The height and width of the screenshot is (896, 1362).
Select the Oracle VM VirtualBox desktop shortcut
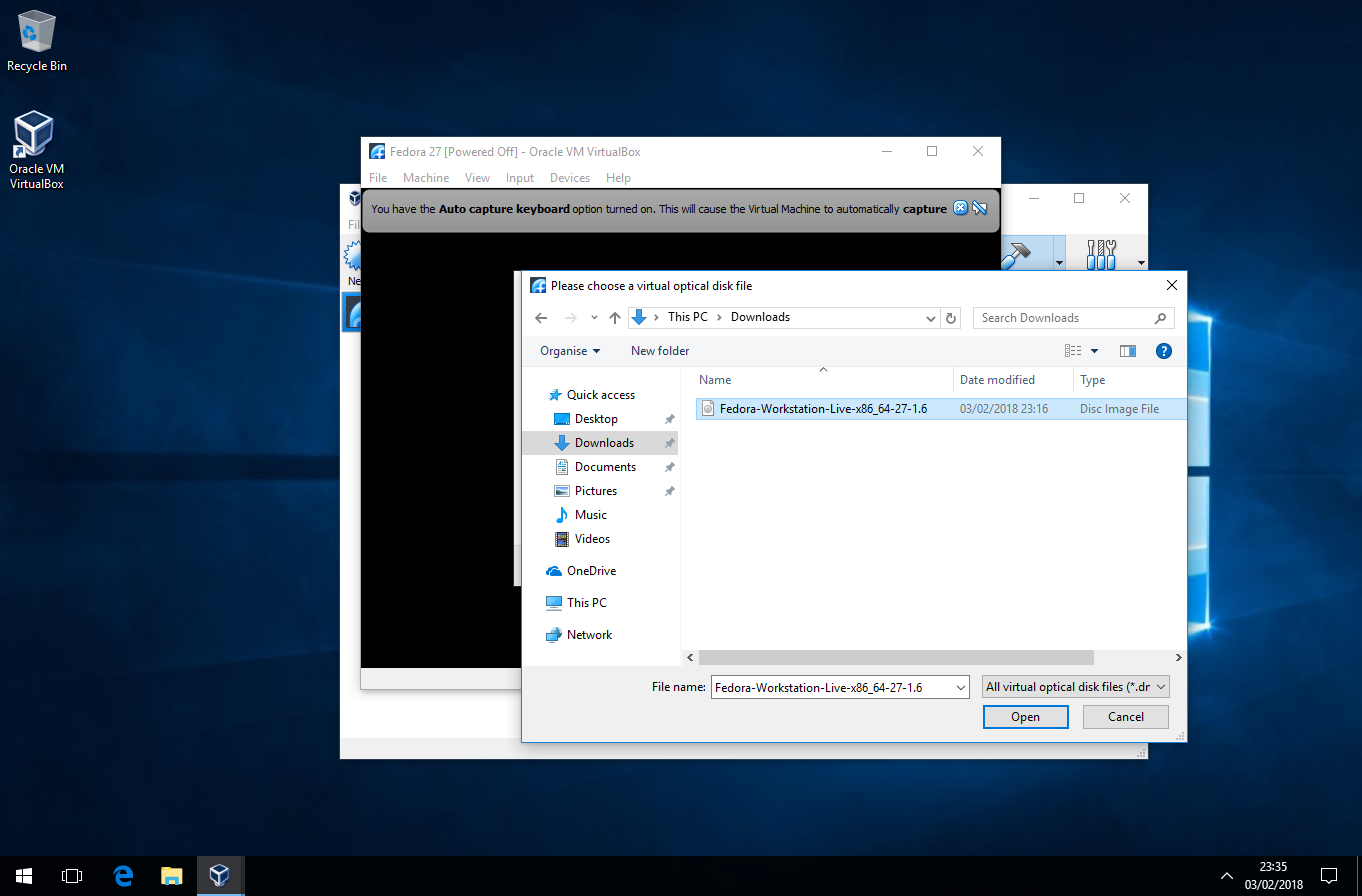tap(36, 150)
